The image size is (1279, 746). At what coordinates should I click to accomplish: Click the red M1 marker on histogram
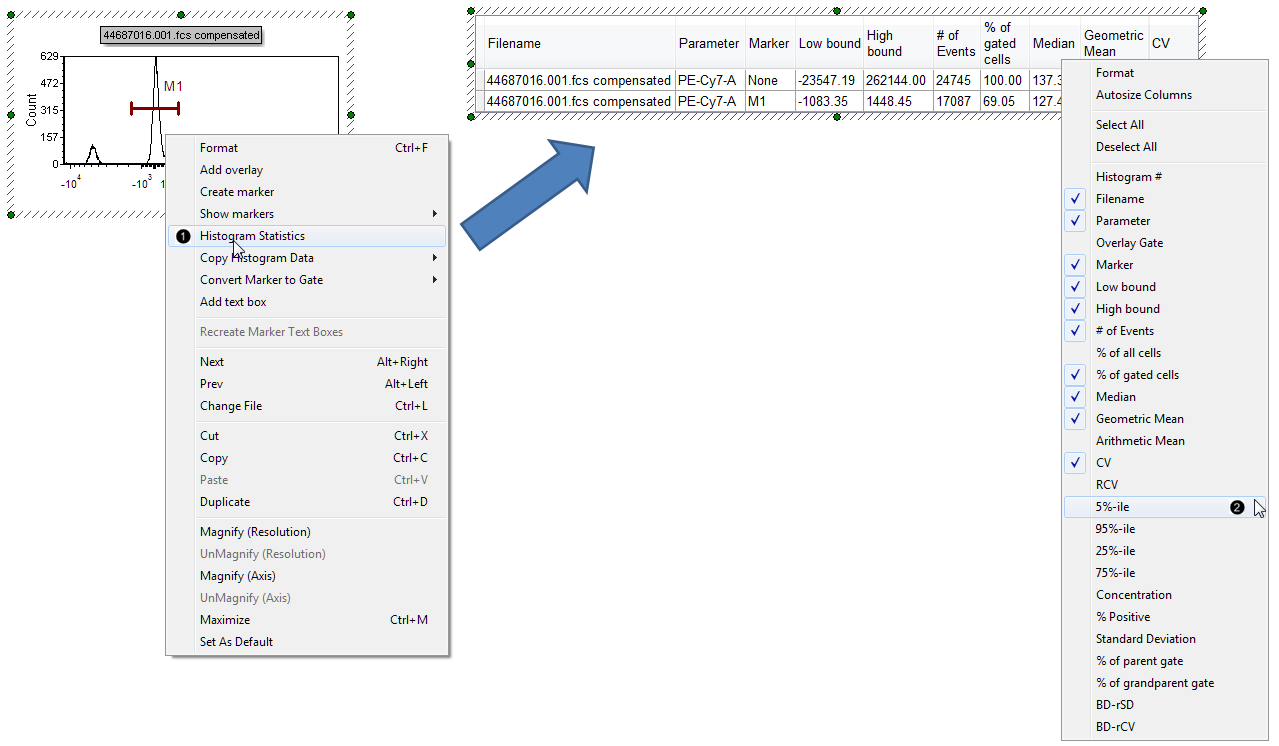coord(155,108)
